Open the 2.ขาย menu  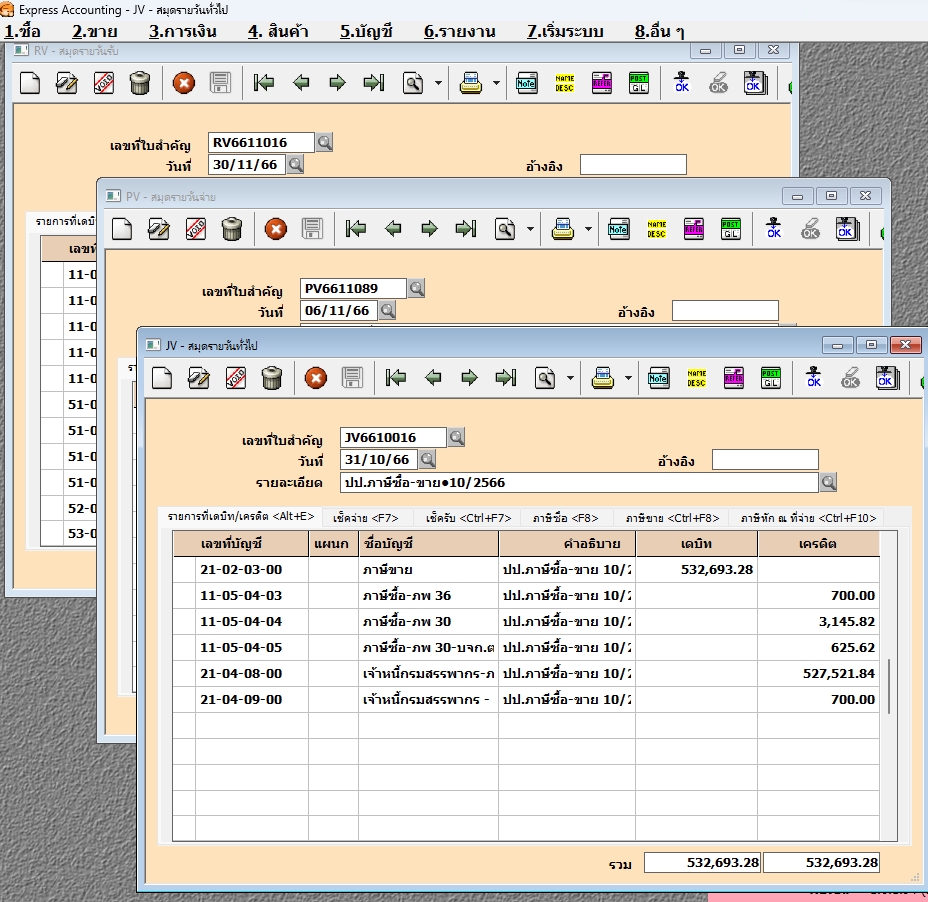[x=95, y=31]
